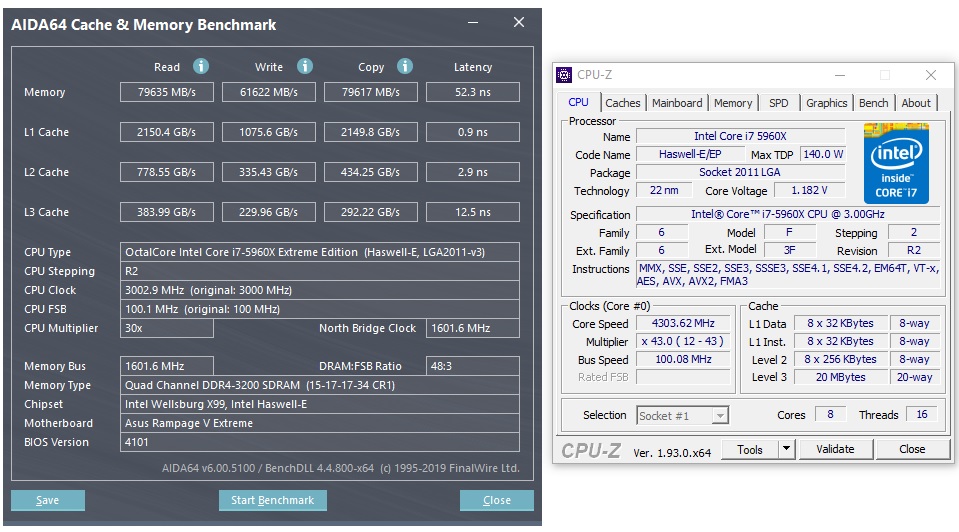959x532 pixels.
Task: Click the Memory Copy value 79617 MB/s
Action: (371, 92)
